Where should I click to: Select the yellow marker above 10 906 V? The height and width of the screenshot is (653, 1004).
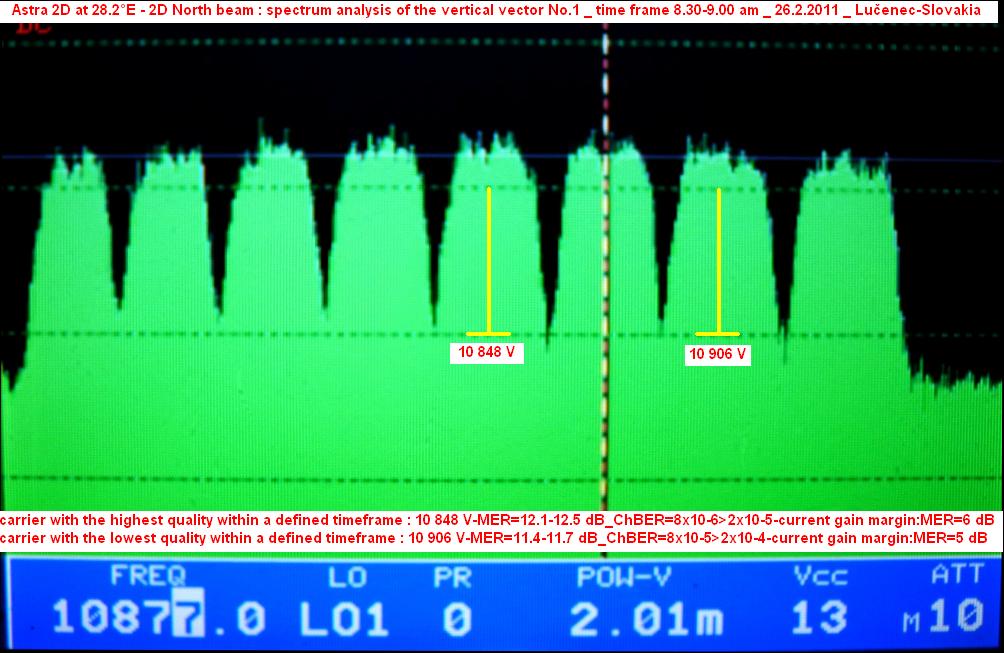718,260
